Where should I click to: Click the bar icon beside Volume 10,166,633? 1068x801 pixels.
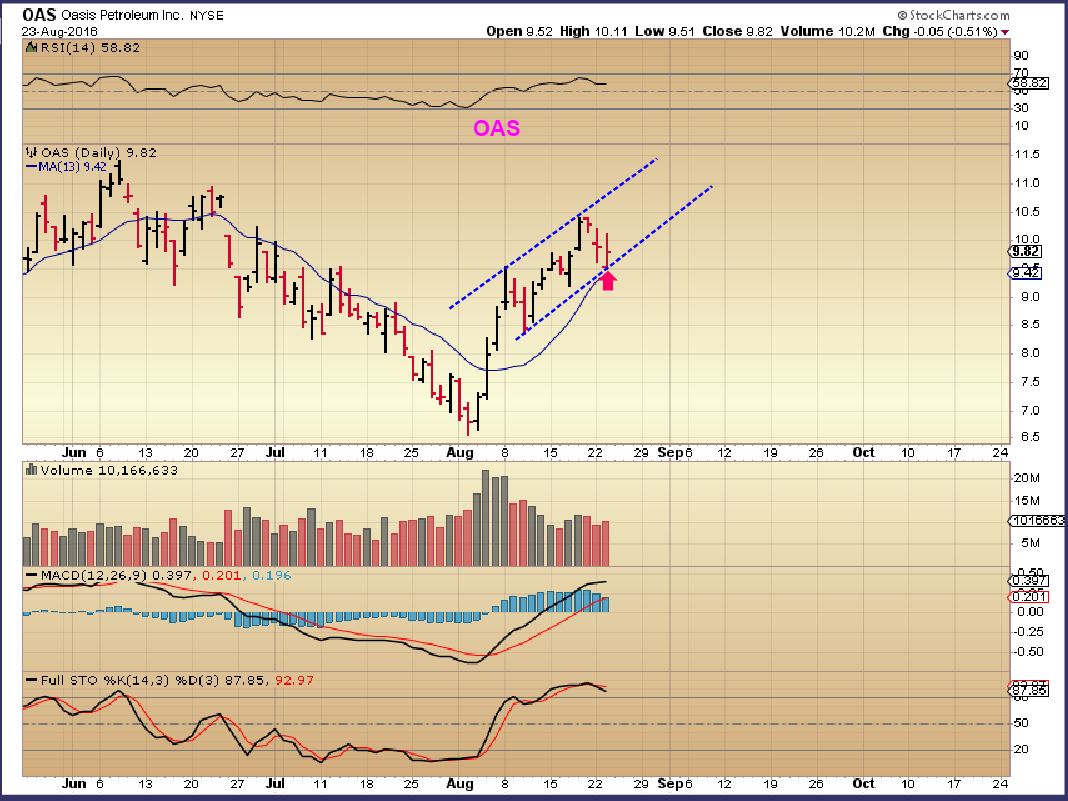[x=31, y=470]
